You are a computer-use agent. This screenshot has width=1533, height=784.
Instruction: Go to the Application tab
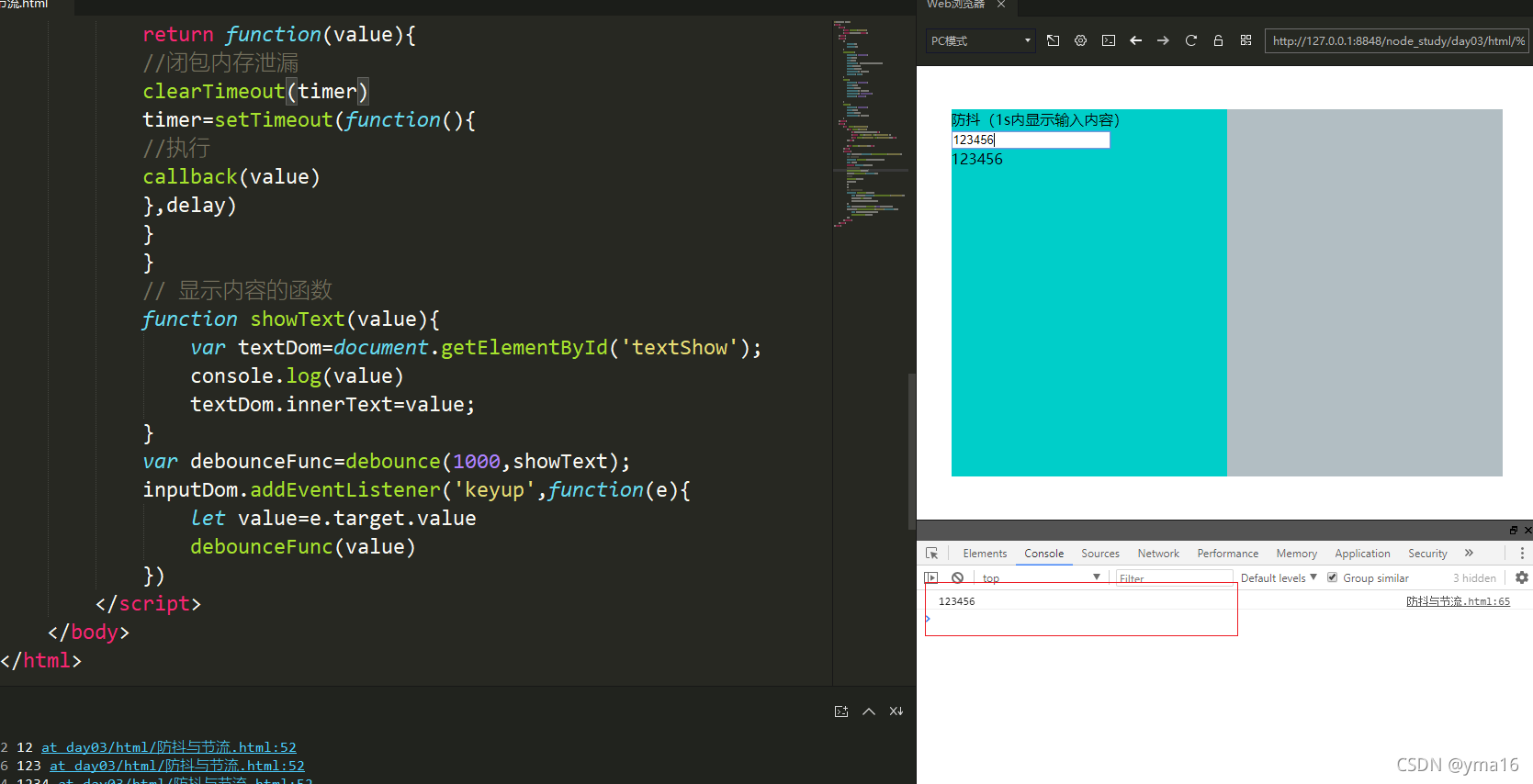pyautogui.click(x=1362, y=554)
